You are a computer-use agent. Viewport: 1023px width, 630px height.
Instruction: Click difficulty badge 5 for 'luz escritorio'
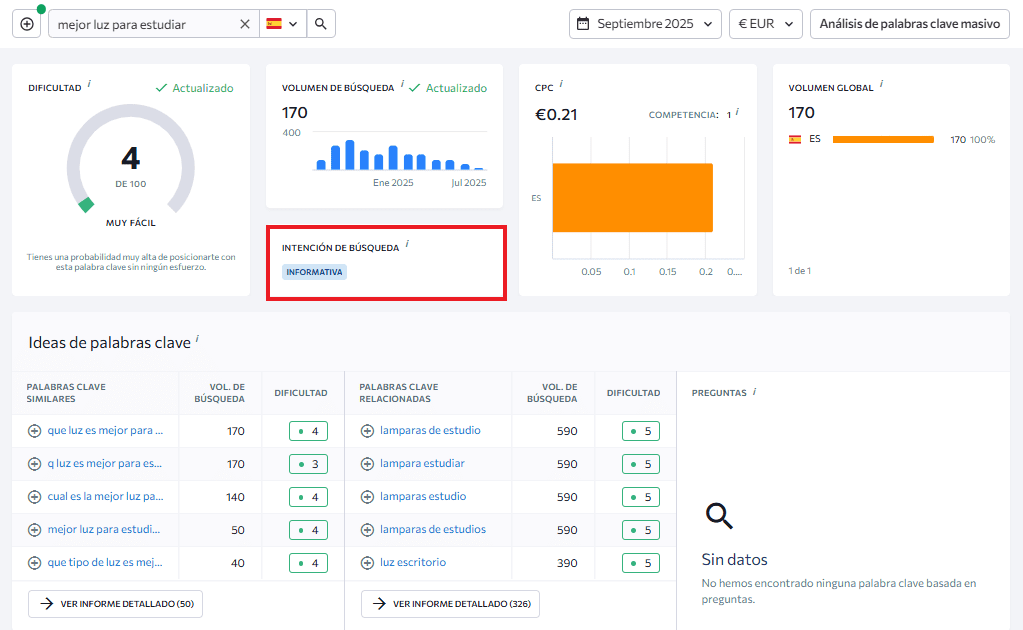pyautogui.click(x=641, y=563)
